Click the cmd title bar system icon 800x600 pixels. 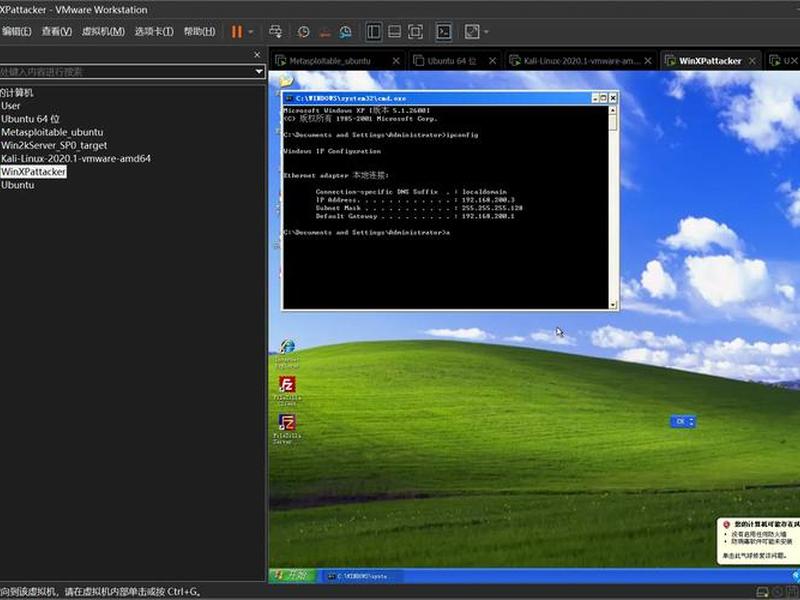(x=289, y=98)
